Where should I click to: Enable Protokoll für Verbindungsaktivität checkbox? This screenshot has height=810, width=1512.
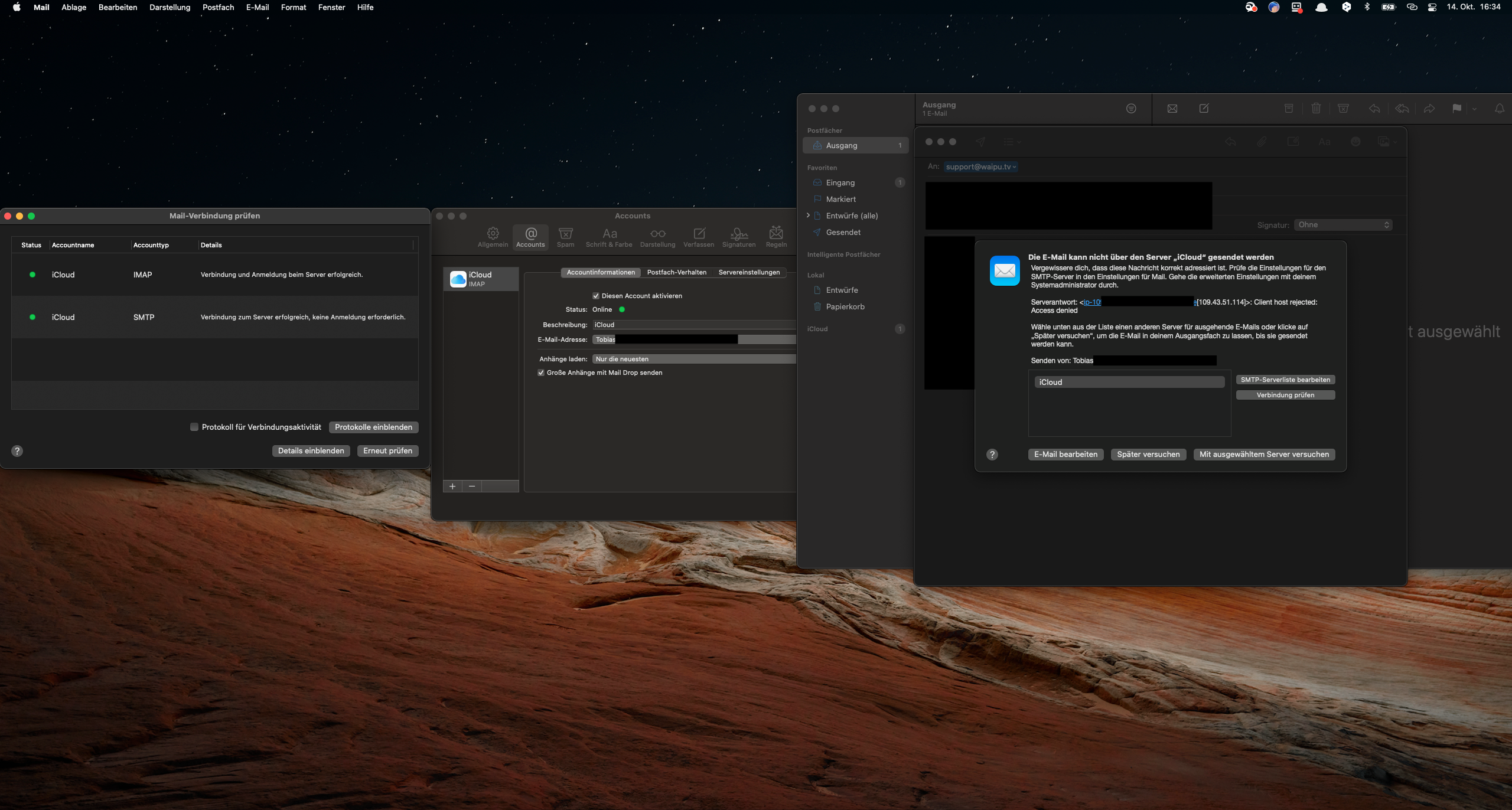[x=194, y=427]
